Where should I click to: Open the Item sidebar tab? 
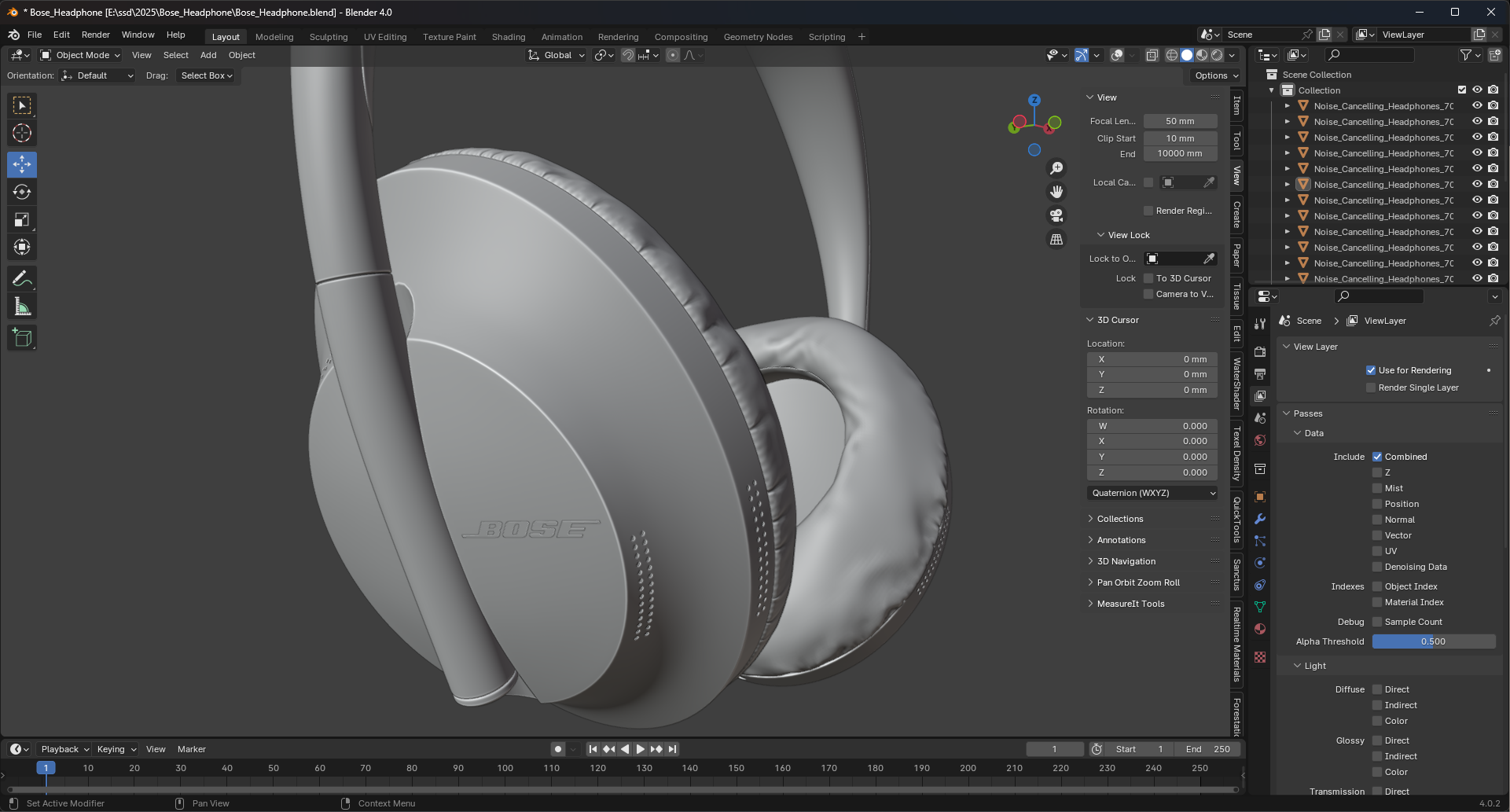1236,105
